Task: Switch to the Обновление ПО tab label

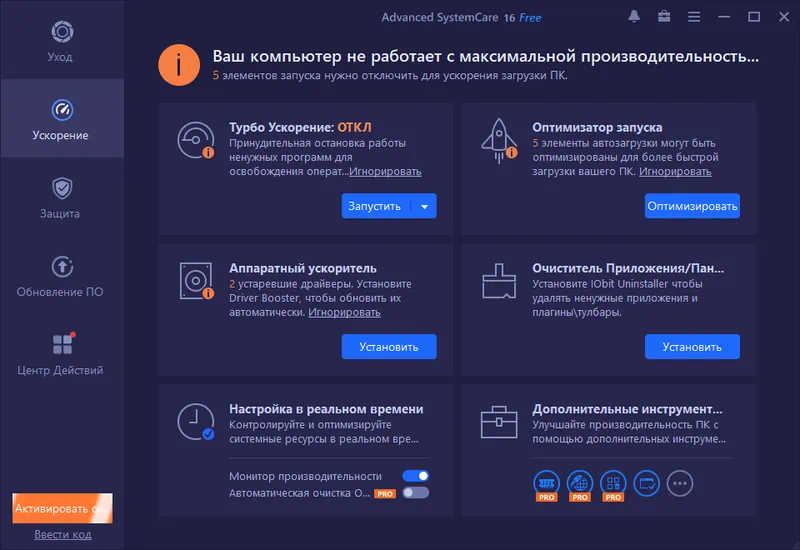Action: click(60, 292)
